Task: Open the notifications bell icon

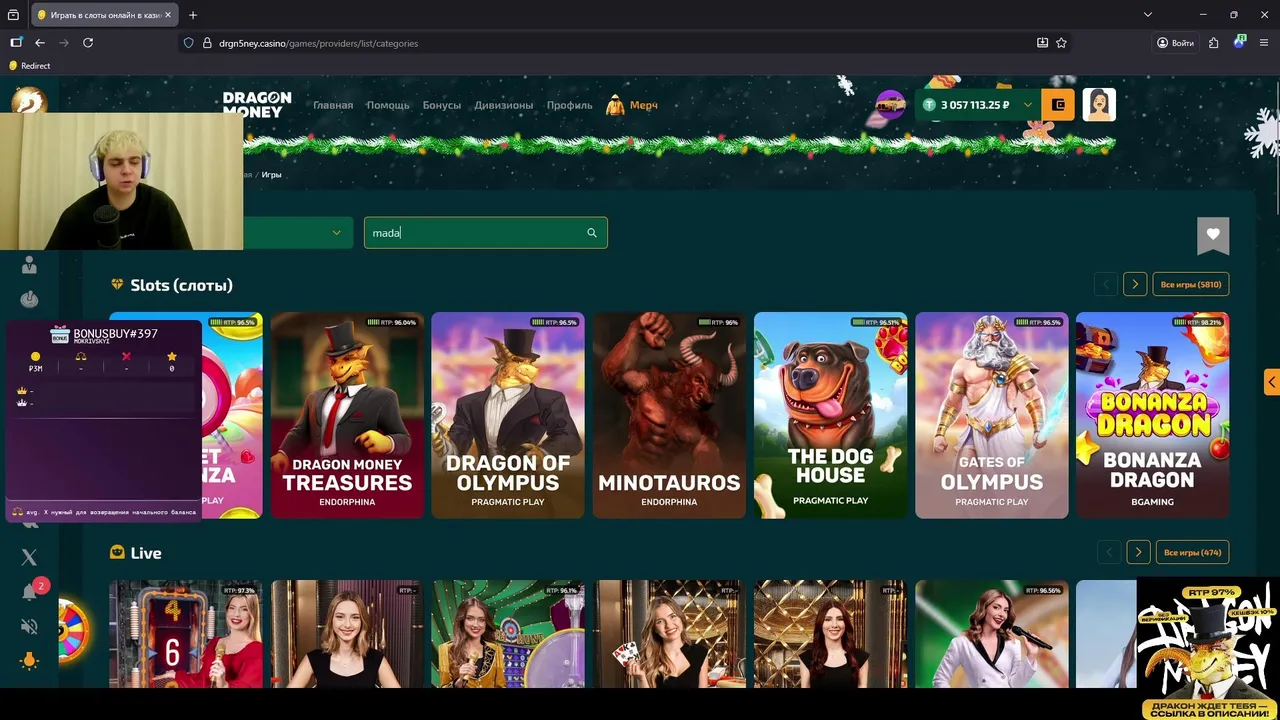Action: click(x=30, y=592)
